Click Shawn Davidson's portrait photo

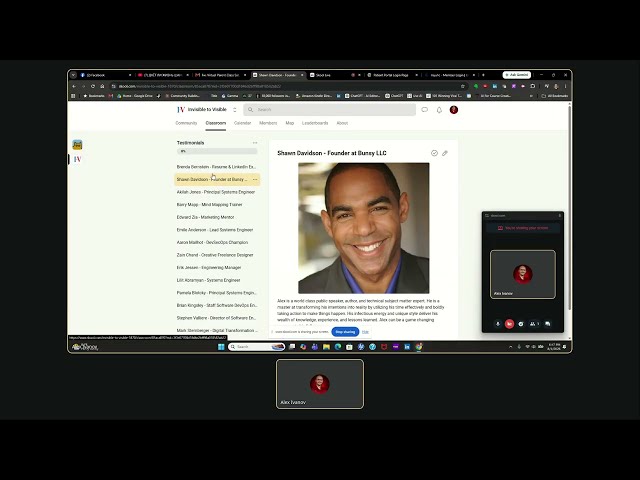point(364,228)
